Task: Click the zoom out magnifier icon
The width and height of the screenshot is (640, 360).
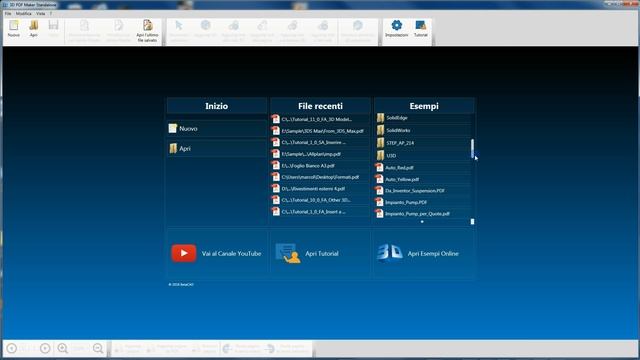Action: point(98,348)
